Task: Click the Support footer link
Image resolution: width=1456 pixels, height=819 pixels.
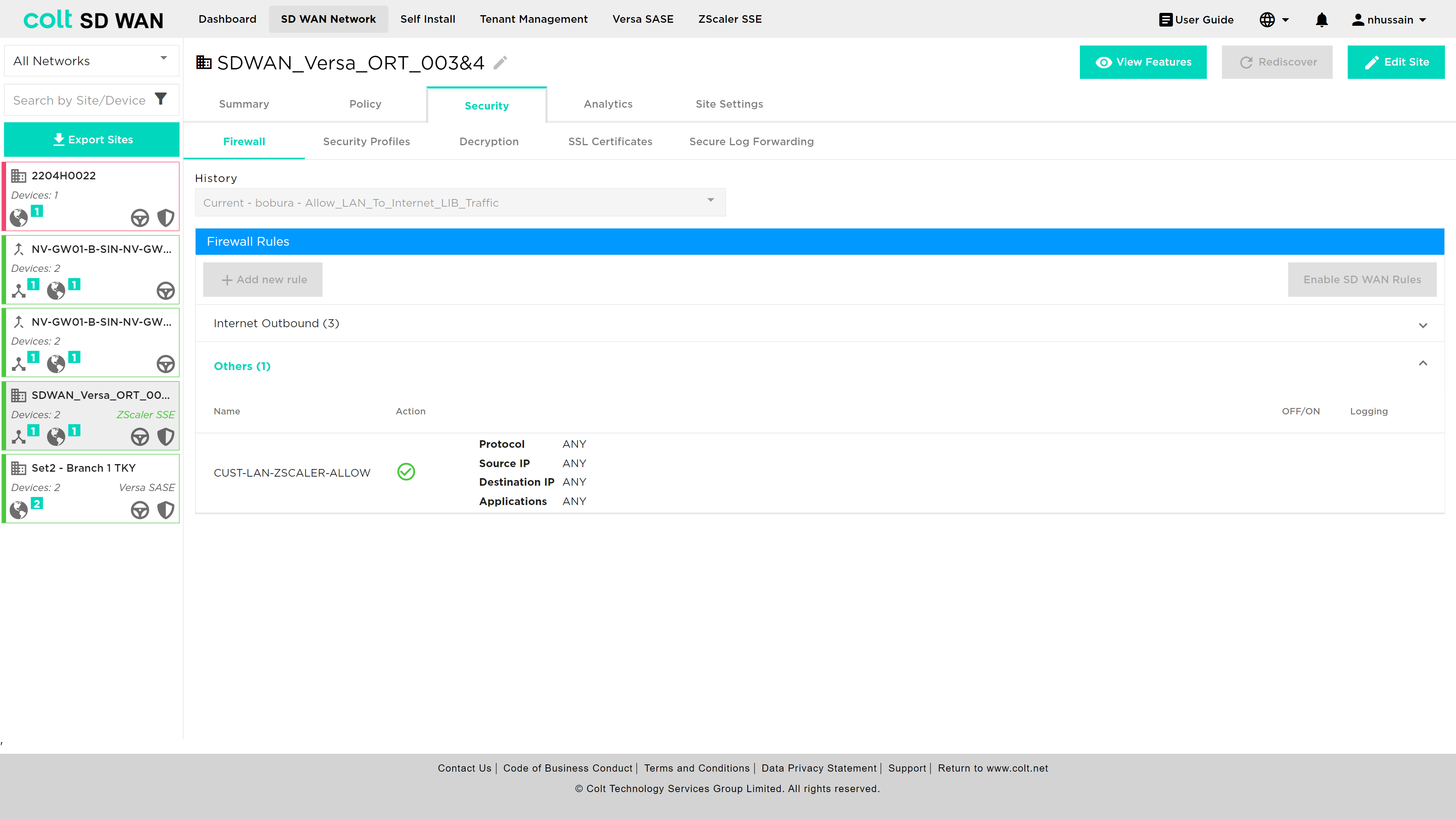Action: 907,768
